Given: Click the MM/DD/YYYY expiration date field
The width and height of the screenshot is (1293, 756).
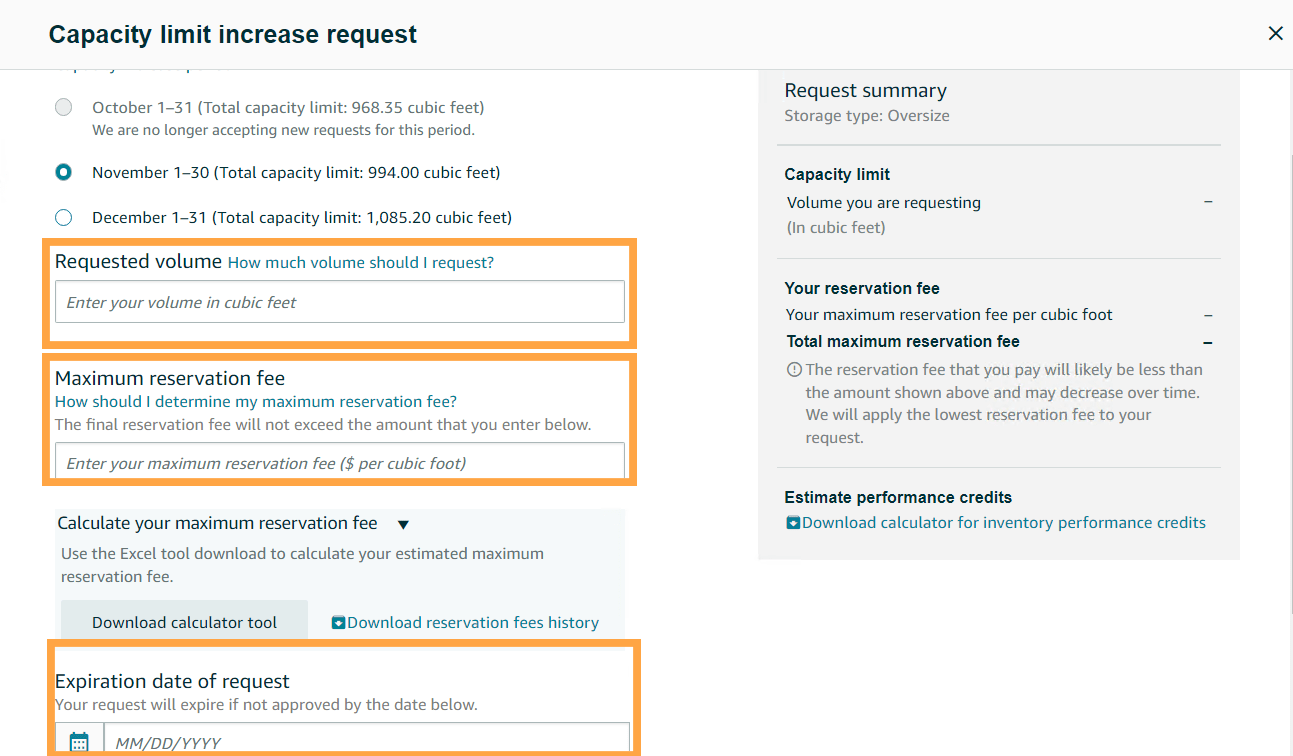Looking at the screenshot, I should (x=367, y=741).
